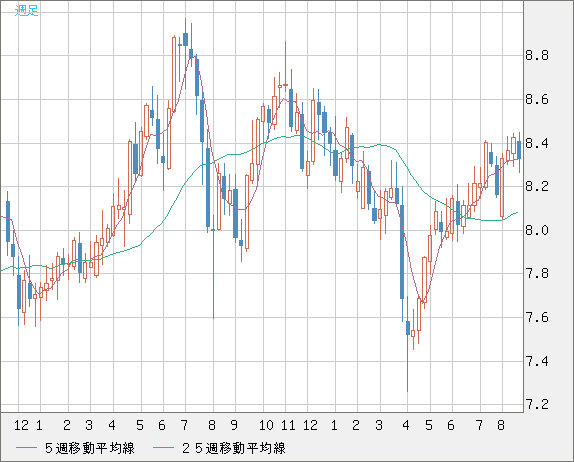
Task: Click the 8.4 price axis label
Action: [537, 143]
